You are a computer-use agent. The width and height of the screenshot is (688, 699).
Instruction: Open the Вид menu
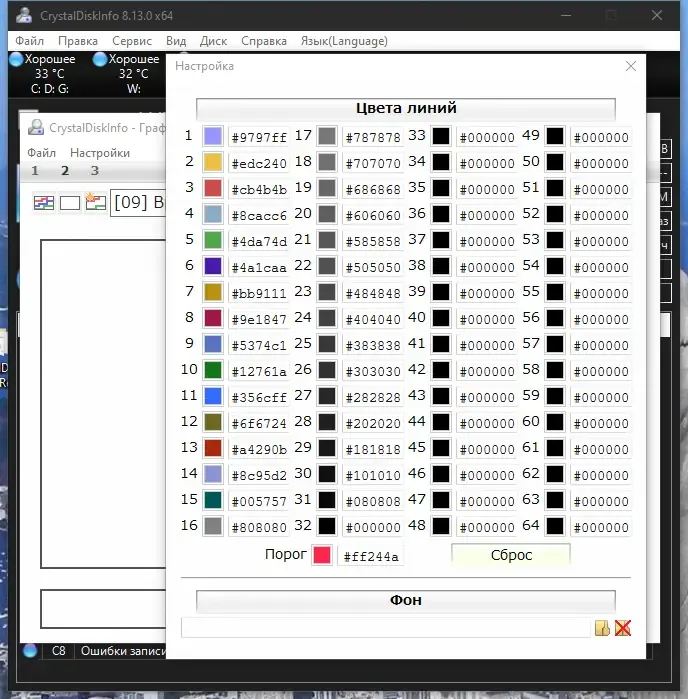click(x=176, y=41)
